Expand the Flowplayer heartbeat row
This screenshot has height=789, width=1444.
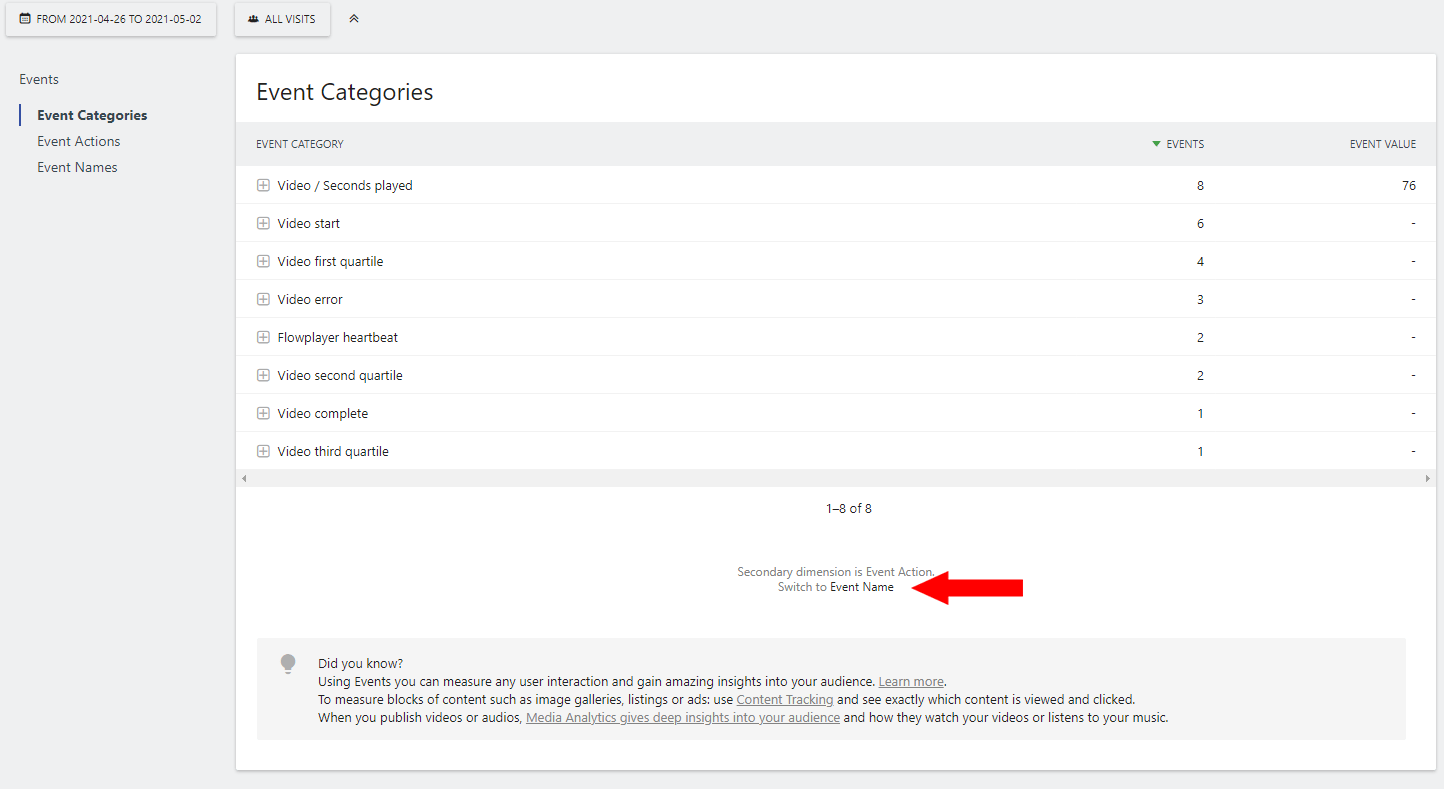(263, 337)
